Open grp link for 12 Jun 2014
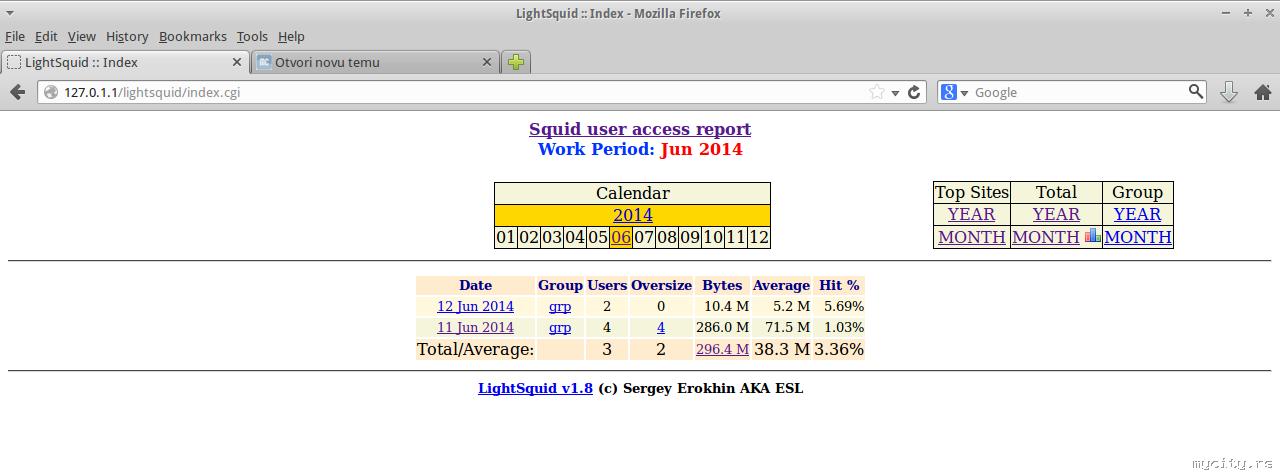Screen dimensions: 1280x476 560,306
